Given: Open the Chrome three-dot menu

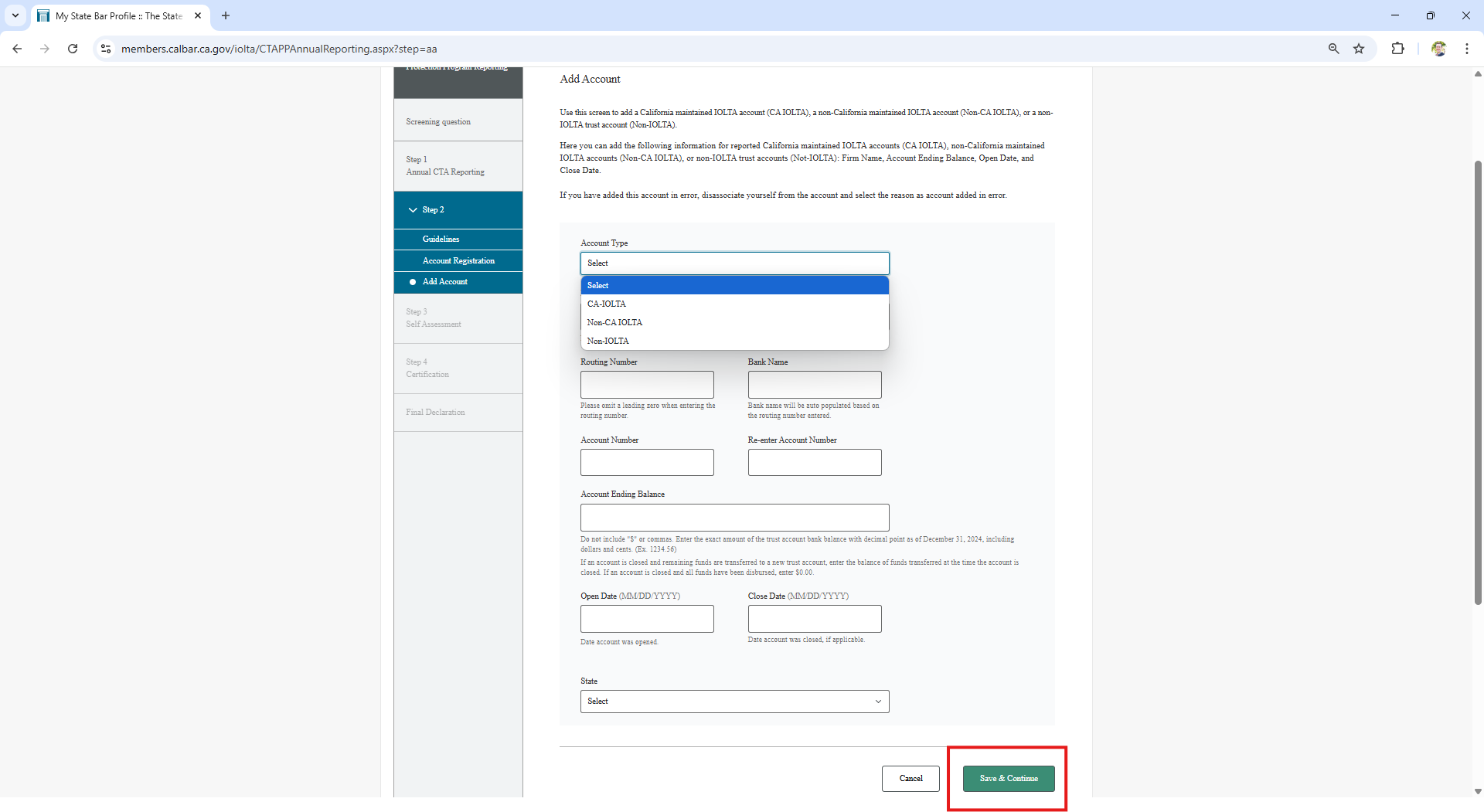Looking at the screenshot, I should click(1466, 49).
